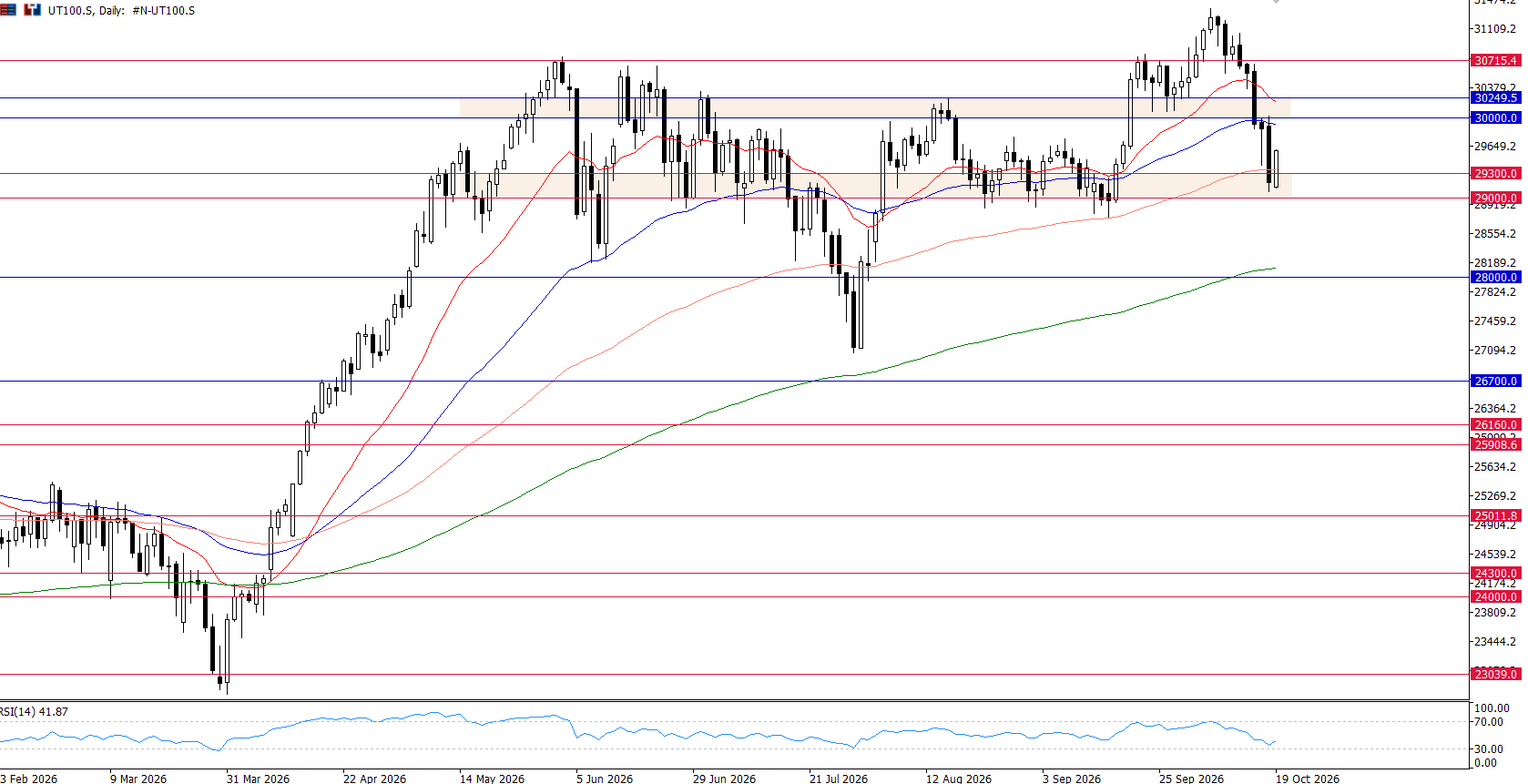The width and height of the screenshot is (1528, 784).
Task: Select the 30249.5 blue price label
Action: coord(1495,98)
